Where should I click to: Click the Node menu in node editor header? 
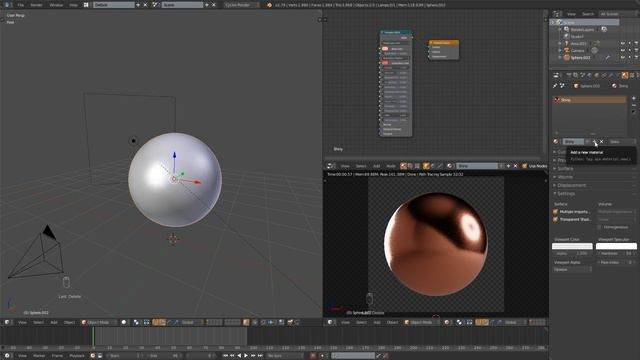391,166
